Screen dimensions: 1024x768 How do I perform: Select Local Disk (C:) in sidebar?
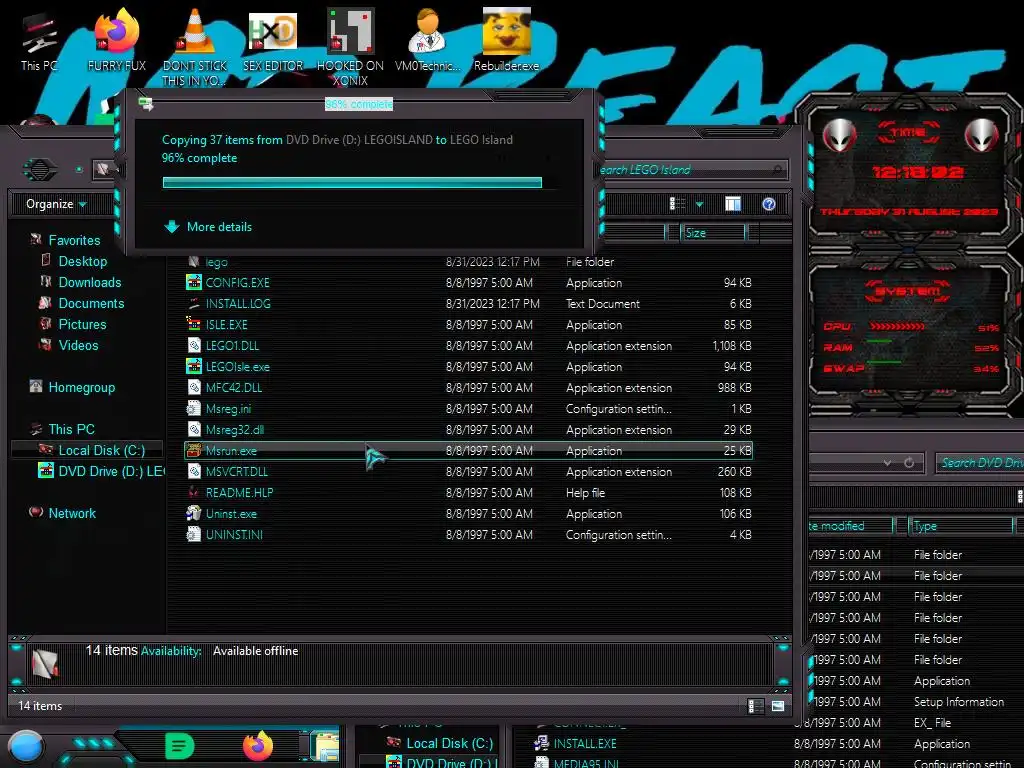[x=88, y=450]
